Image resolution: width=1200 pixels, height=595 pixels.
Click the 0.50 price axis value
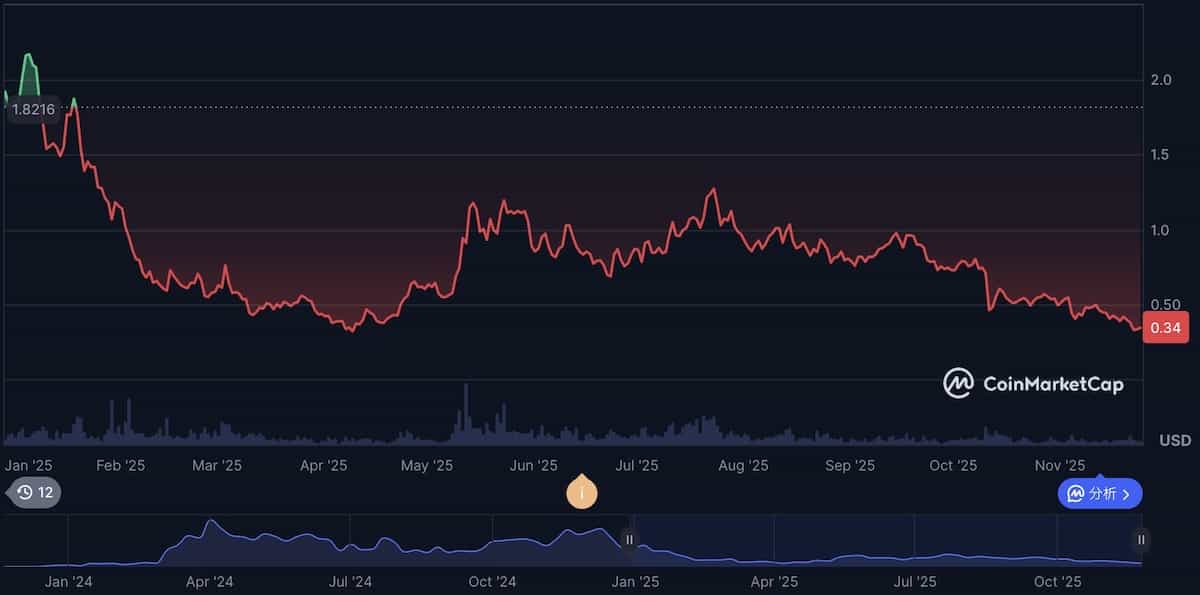click(1163, 305)
